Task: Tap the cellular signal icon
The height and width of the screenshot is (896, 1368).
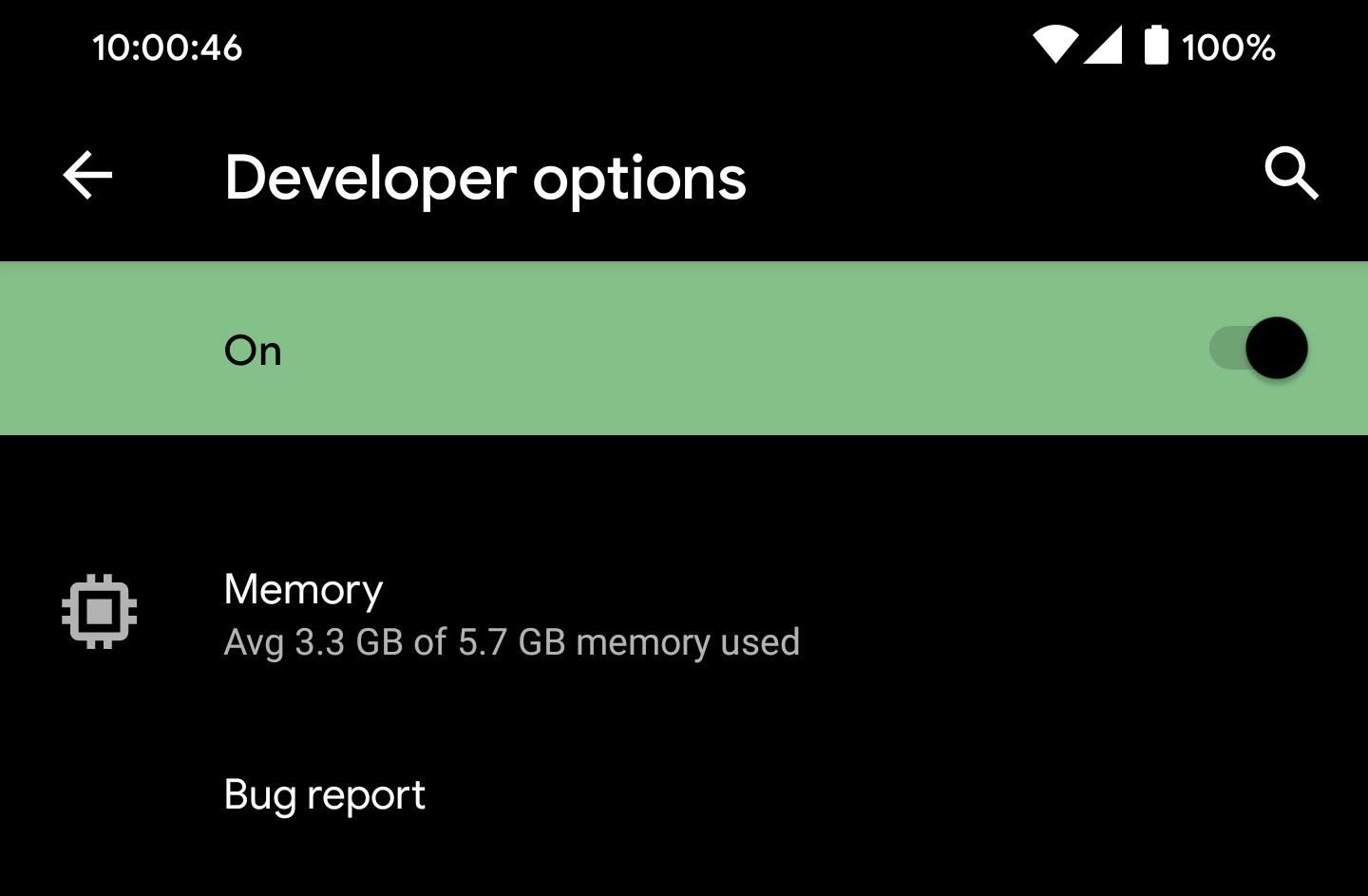Action: 1103,46
